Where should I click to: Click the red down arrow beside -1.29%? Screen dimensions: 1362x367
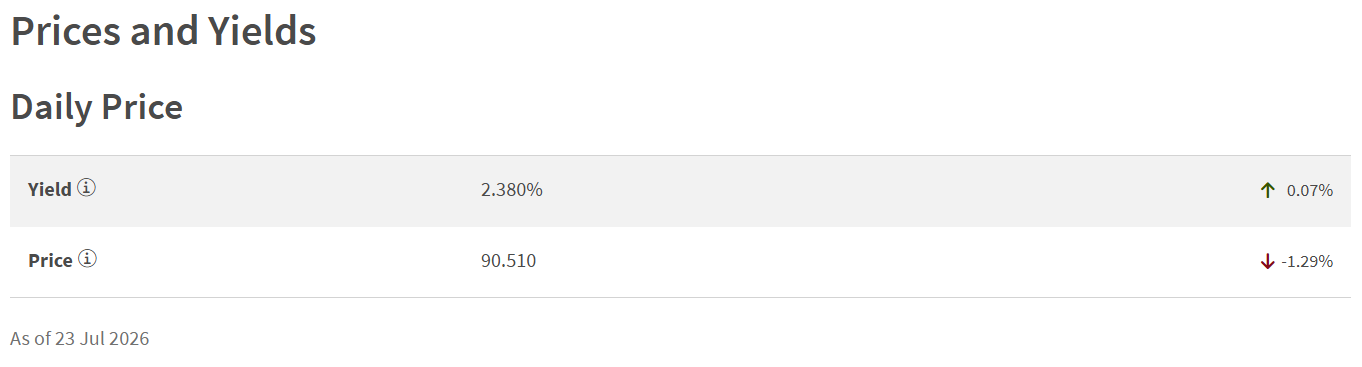tap(1268, 261)
